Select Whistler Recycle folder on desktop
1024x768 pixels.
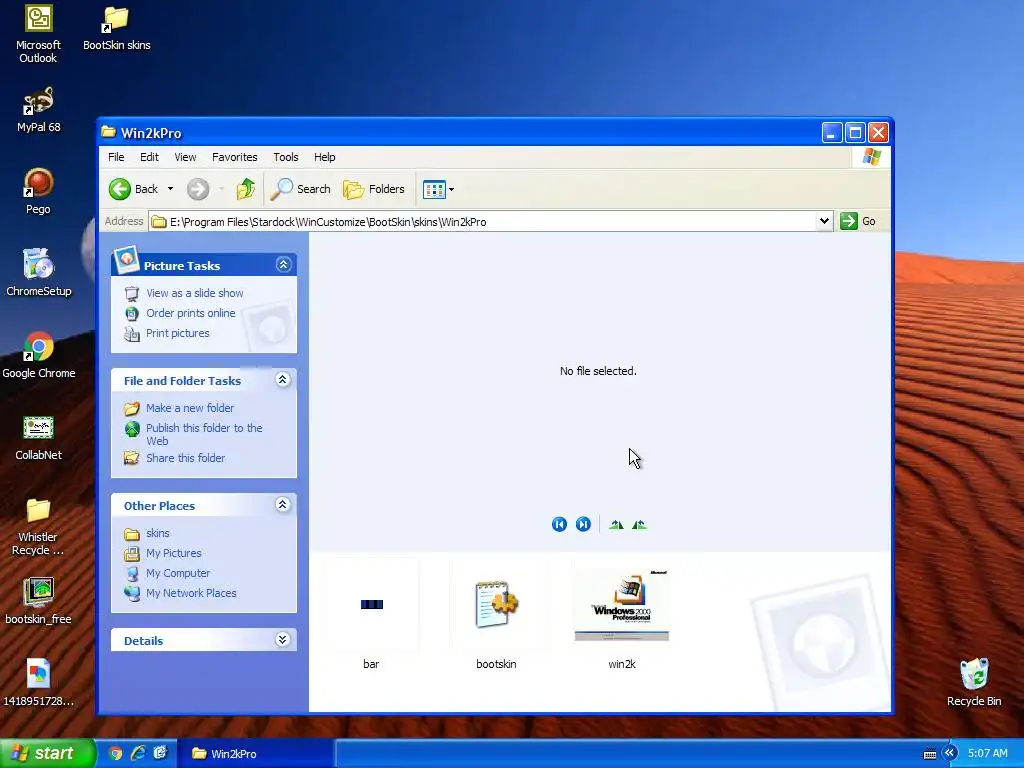point(38,526)
